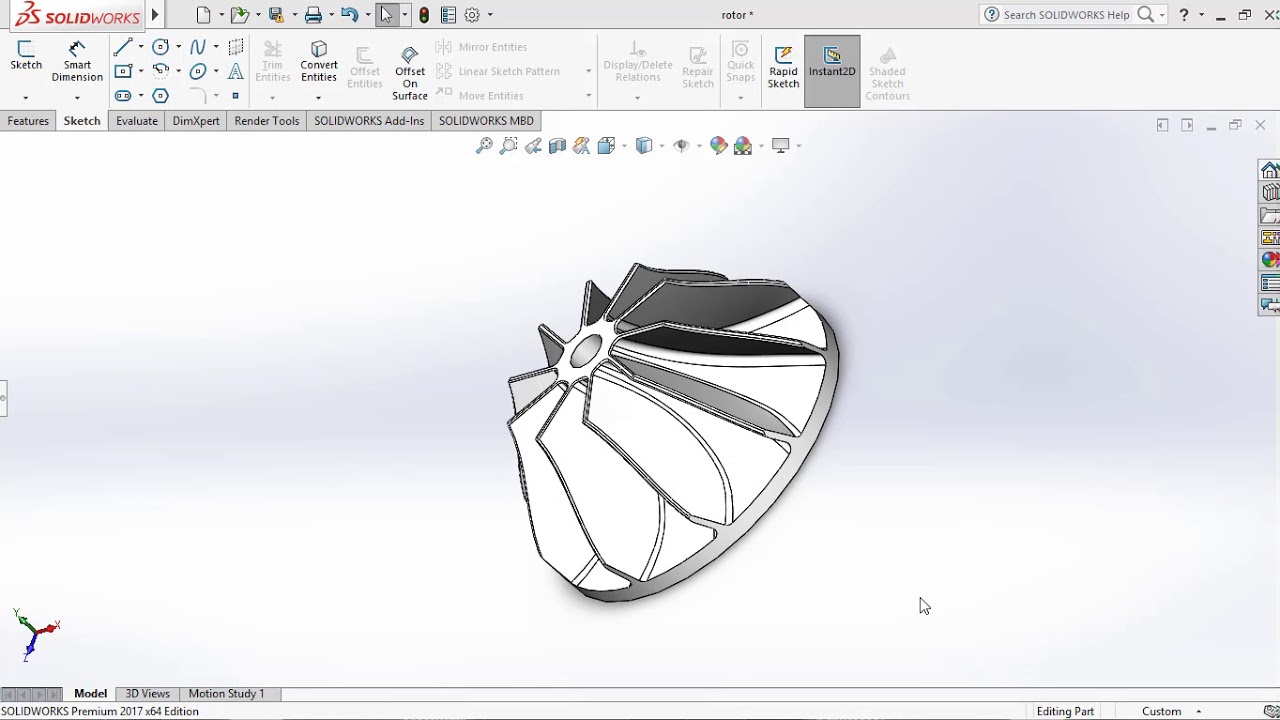Expand the View Orientation dropdown
The height and width of the screenshot is (720, 1280).
pos(623,145)
